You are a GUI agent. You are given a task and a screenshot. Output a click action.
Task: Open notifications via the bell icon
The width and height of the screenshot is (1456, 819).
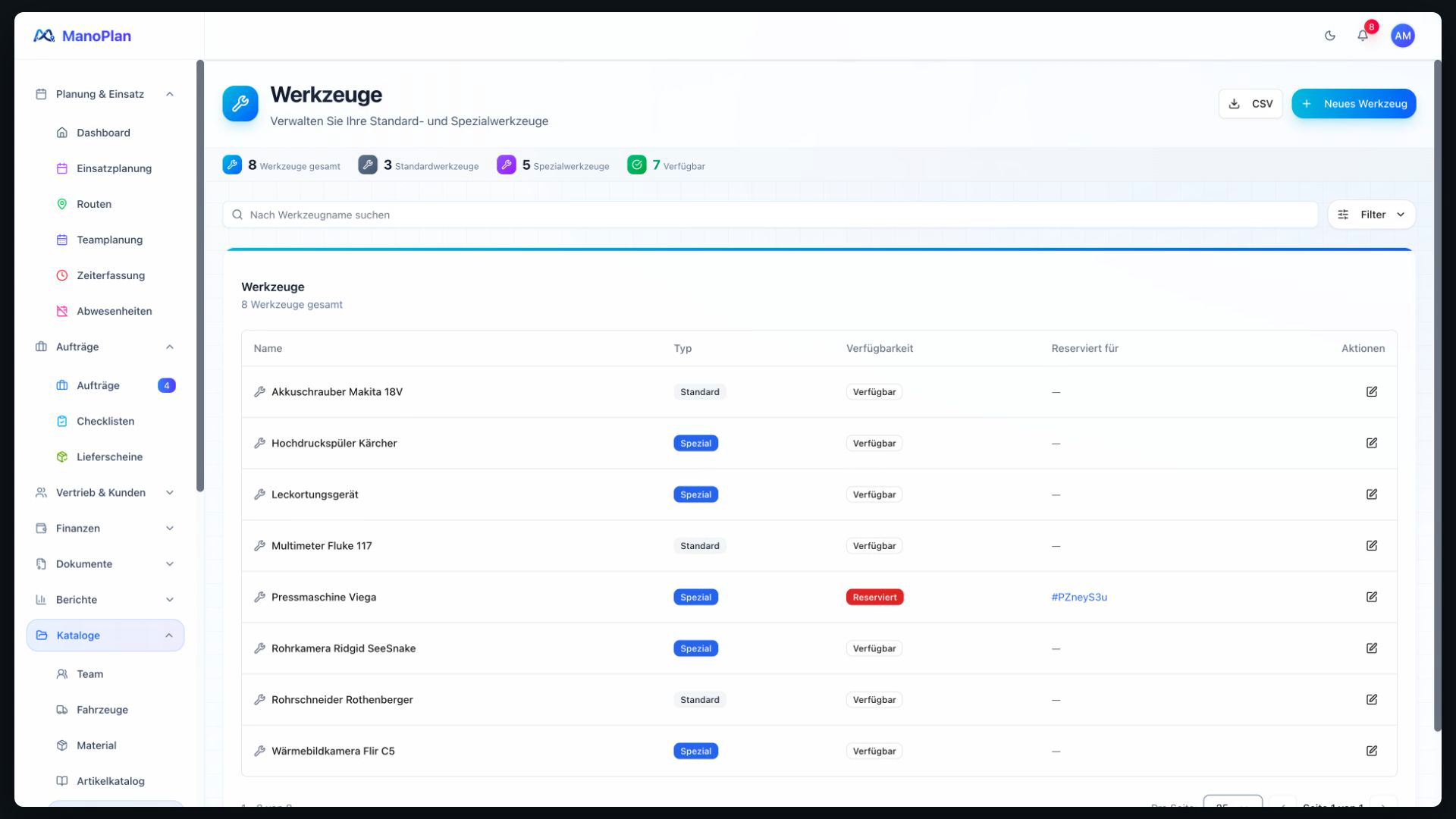coord(1363,36)
